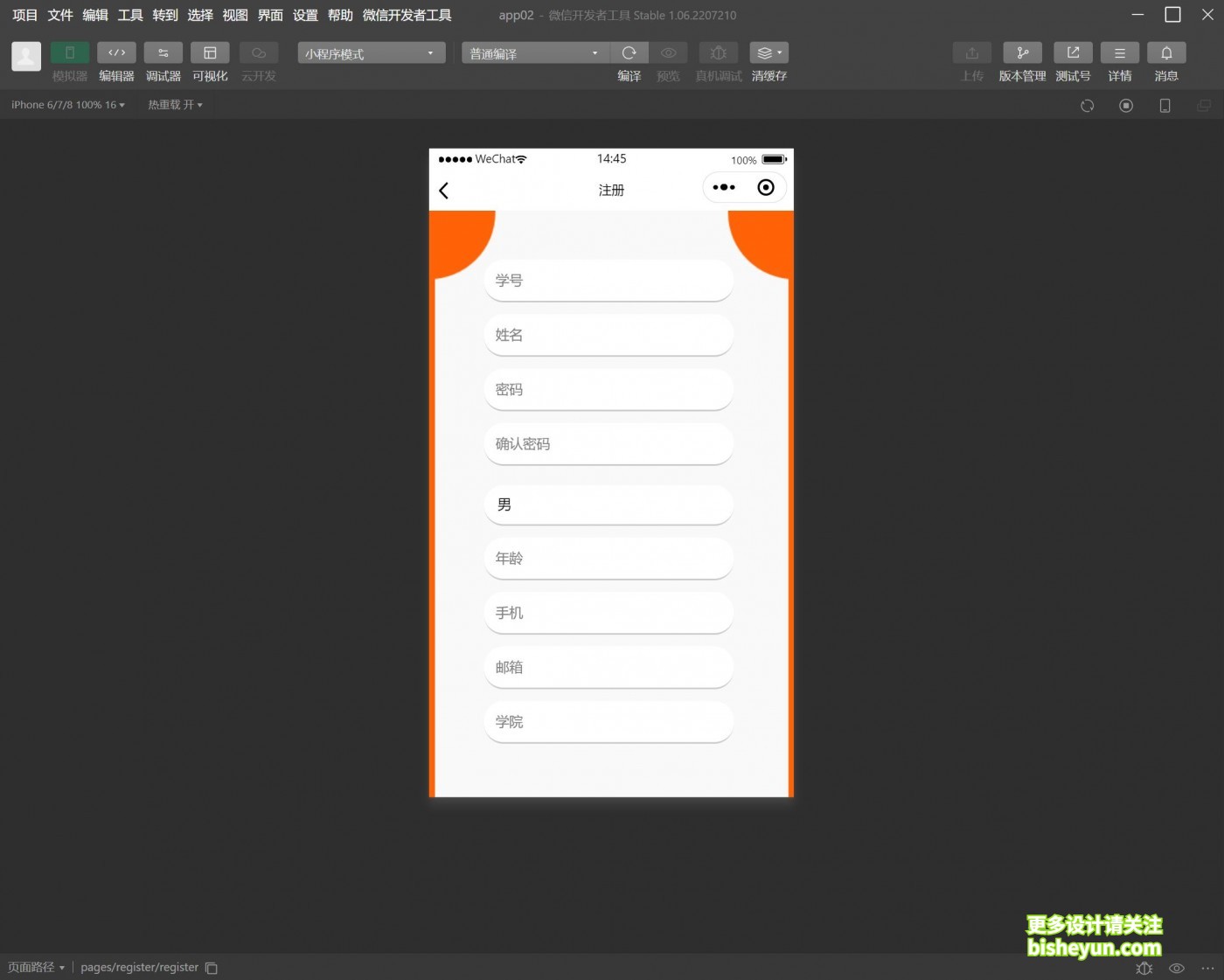
Task: Open the 详情 details icon
Action: [1119, 53]
